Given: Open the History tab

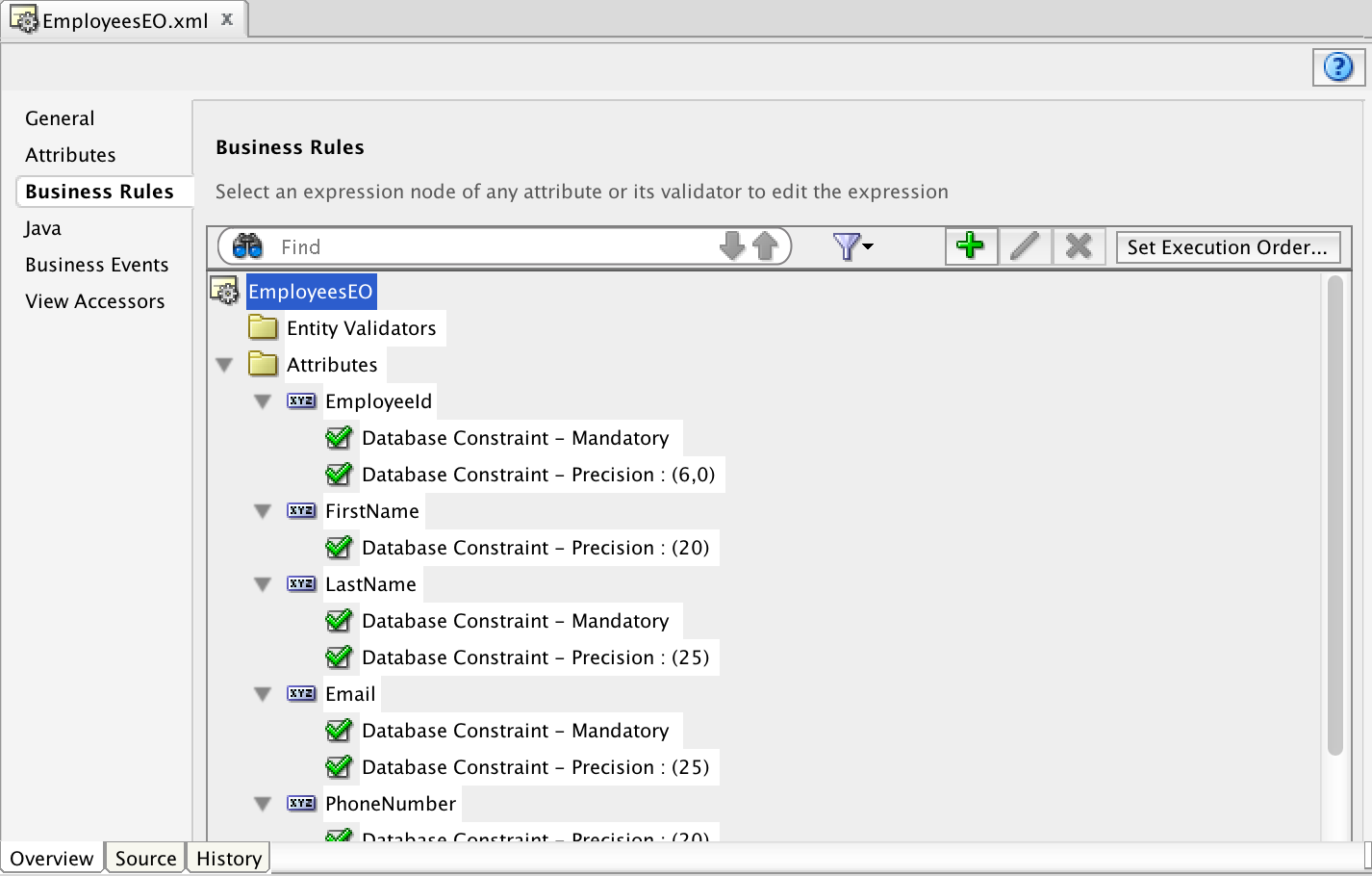Looking at the screenshot, I should pos(227,858).
